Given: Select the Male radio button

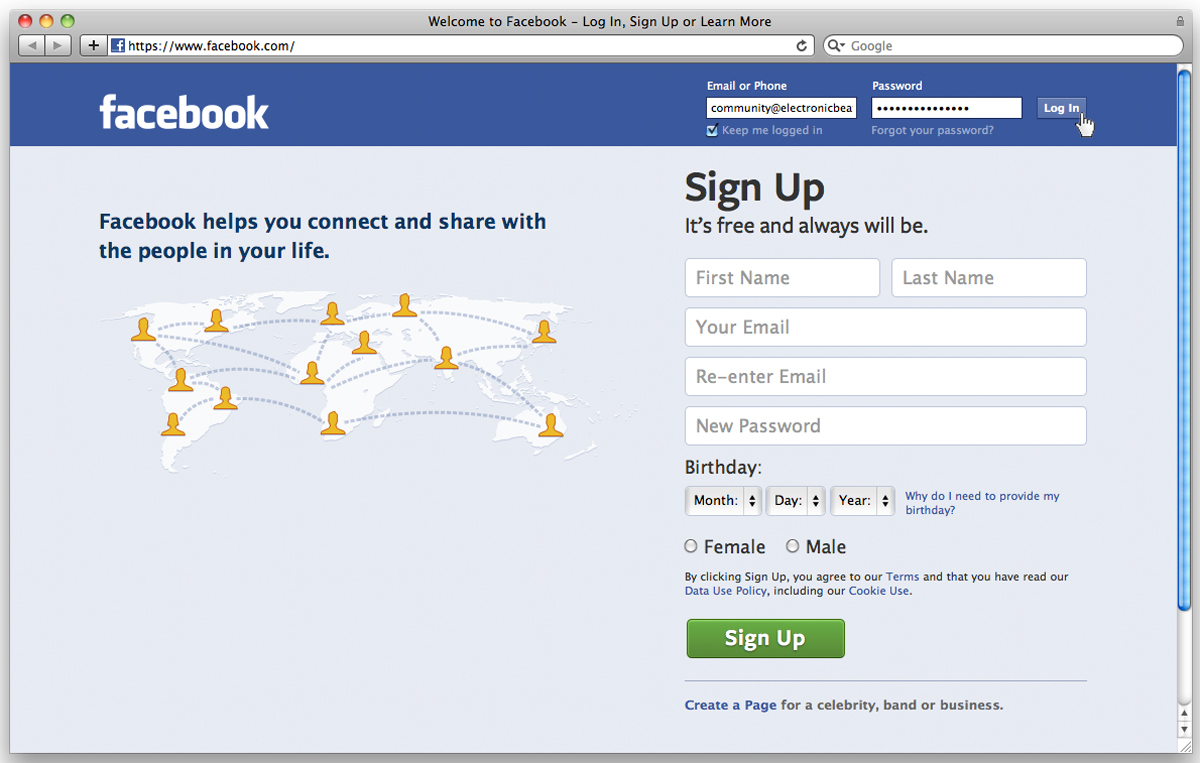Looking at the screenshot, I should click(x=793, y=546).
